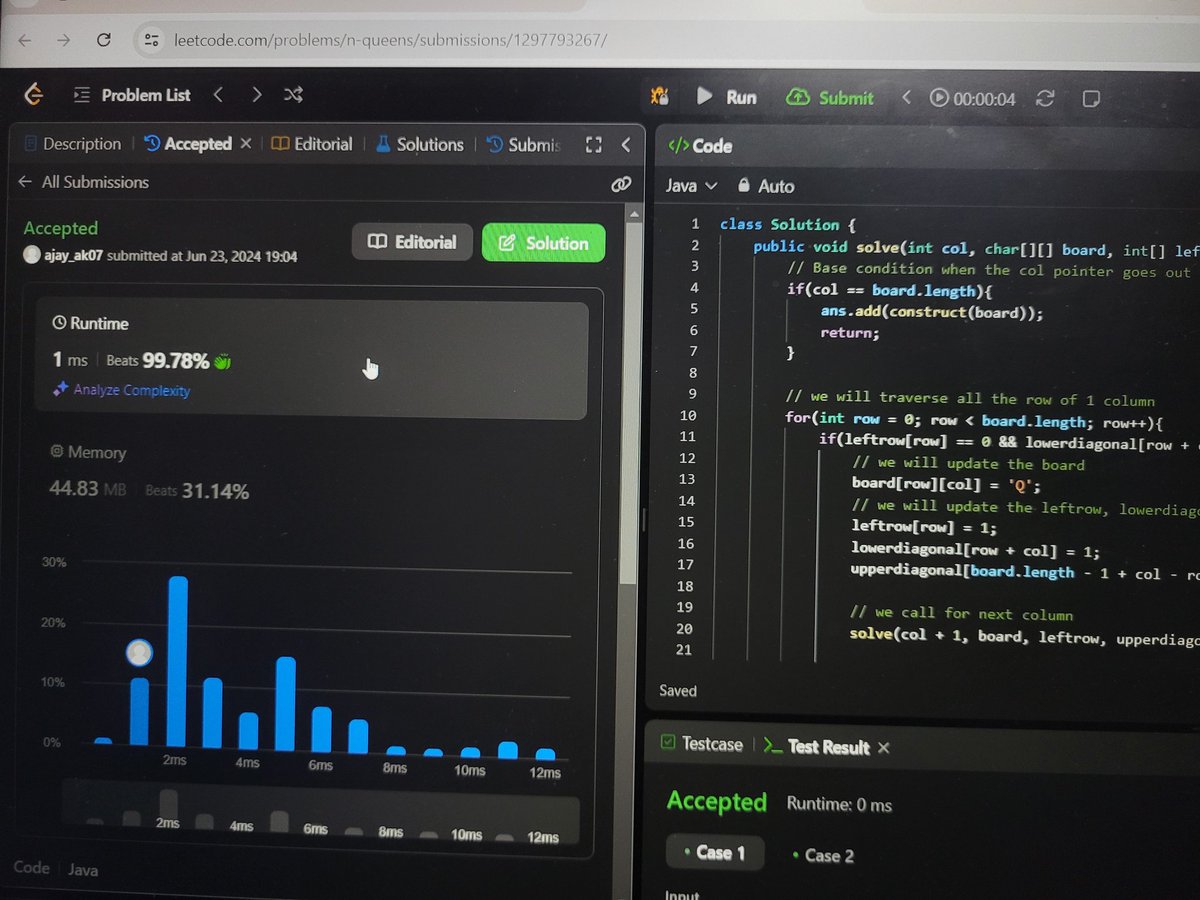1200x900 pixels.
Task: Click 'Code | Java' label below chart
Action: click(x=56, y=868)
